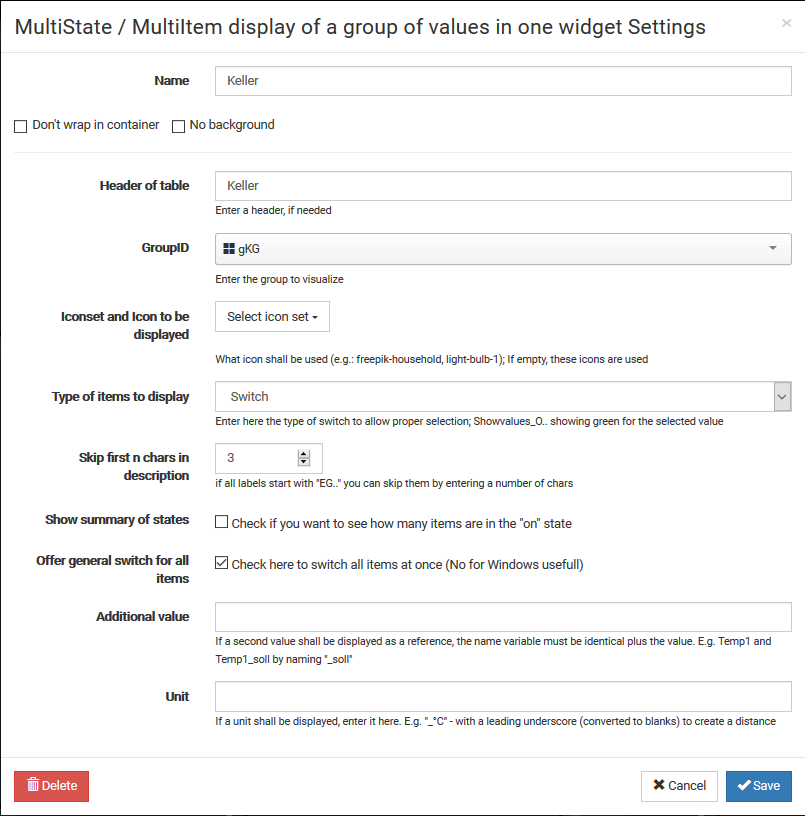Expand the Type of items to display list
Viewport: 805px width, 816px height.
point(782,396)
